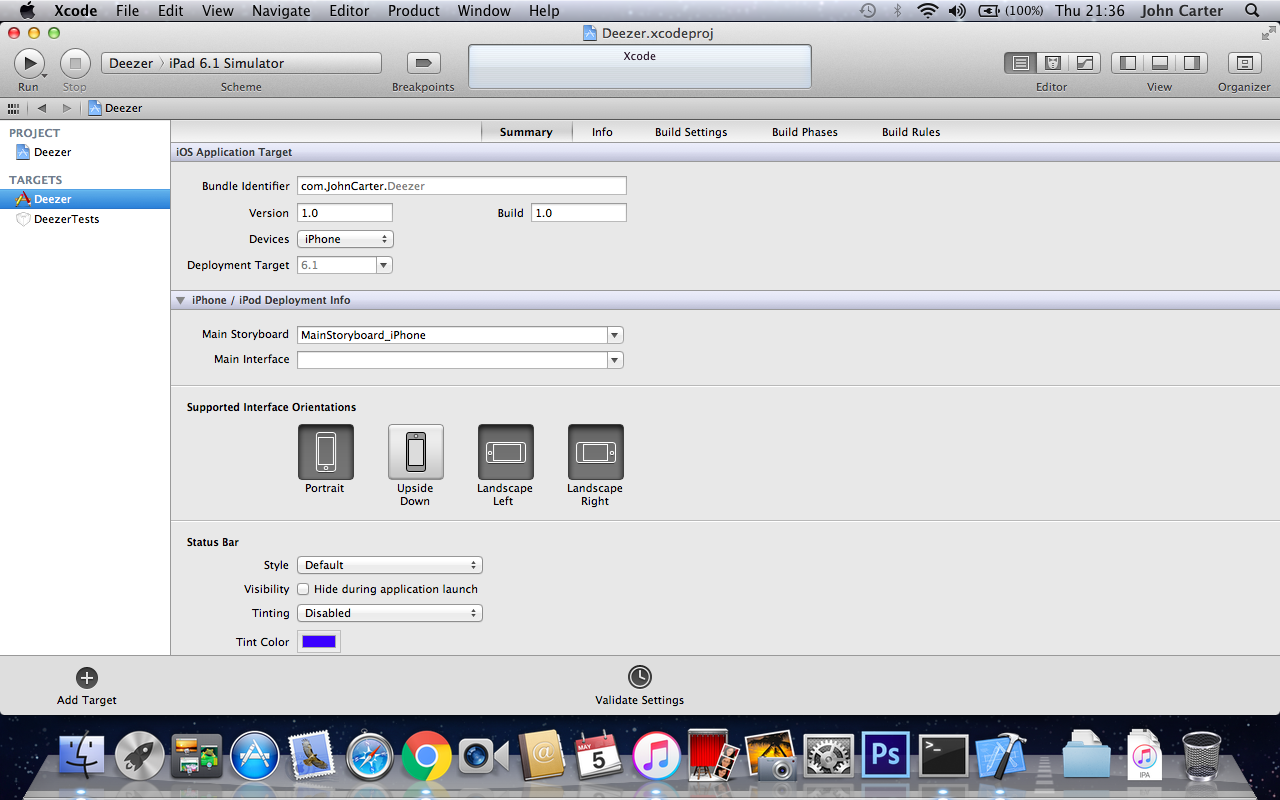
Task: Open Time Machine menu bar icon
Action: [868, 11]
